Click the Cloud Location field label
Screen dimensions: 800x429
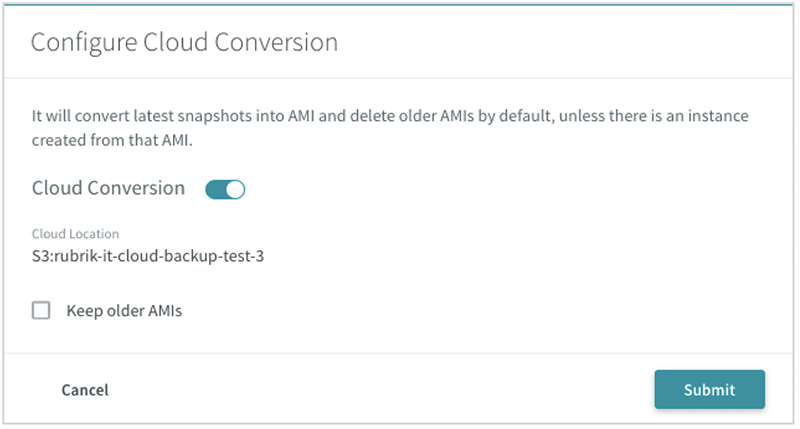75,234
